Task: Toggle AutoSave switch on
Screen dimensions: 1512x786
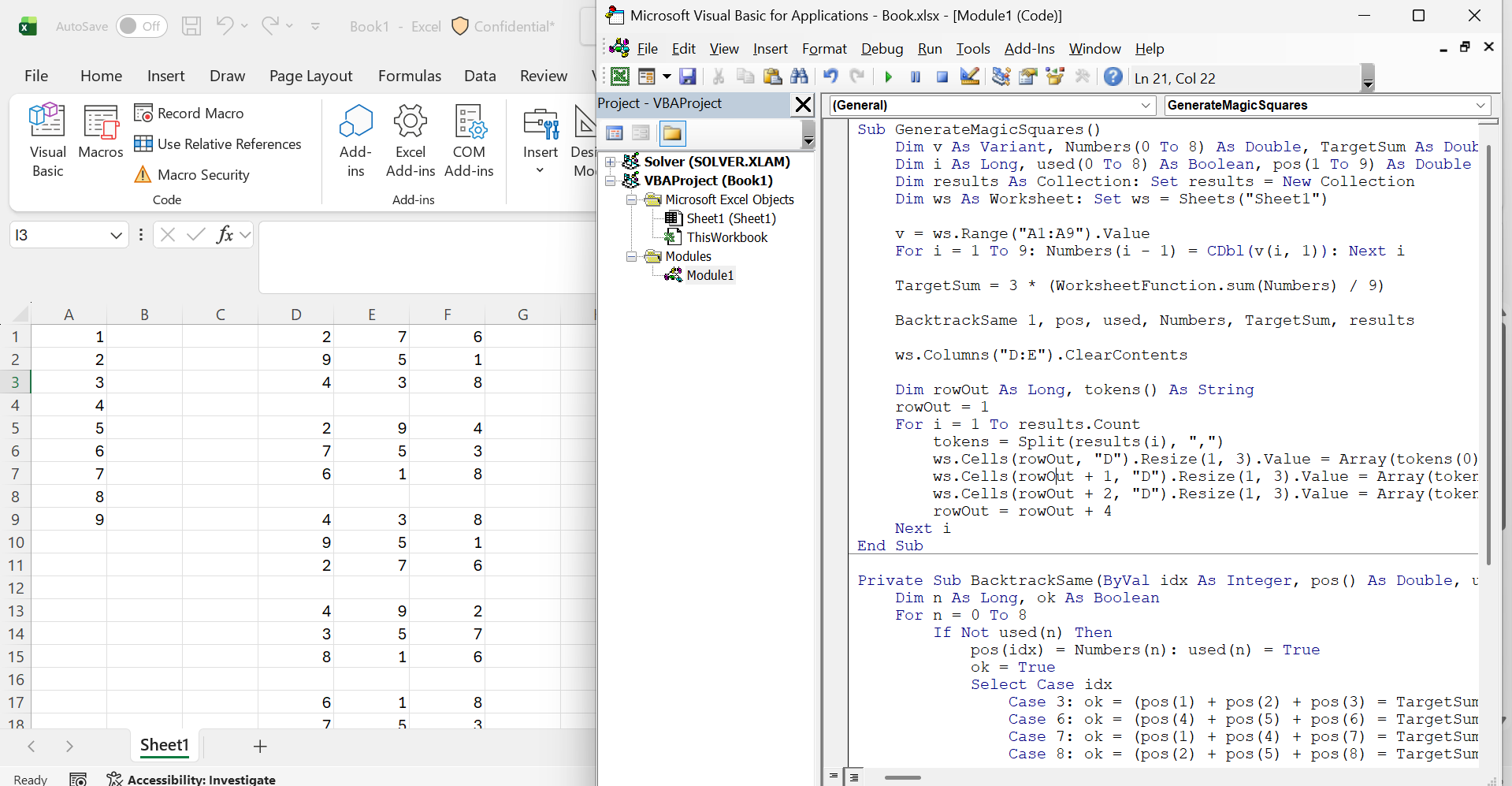Action: (141, 26)
